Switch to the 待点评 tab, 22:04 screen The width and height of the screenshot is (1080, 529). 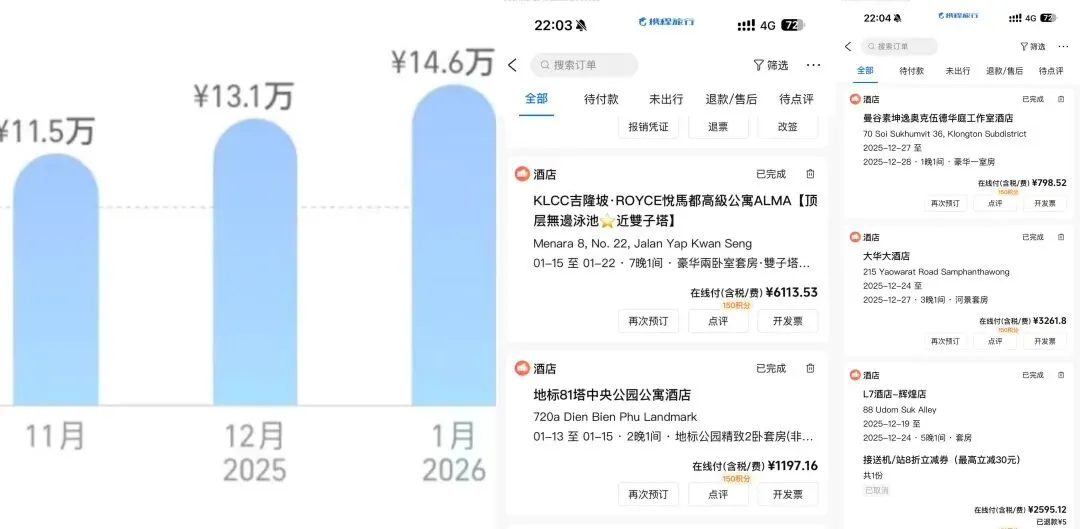tap(1051, 70)
